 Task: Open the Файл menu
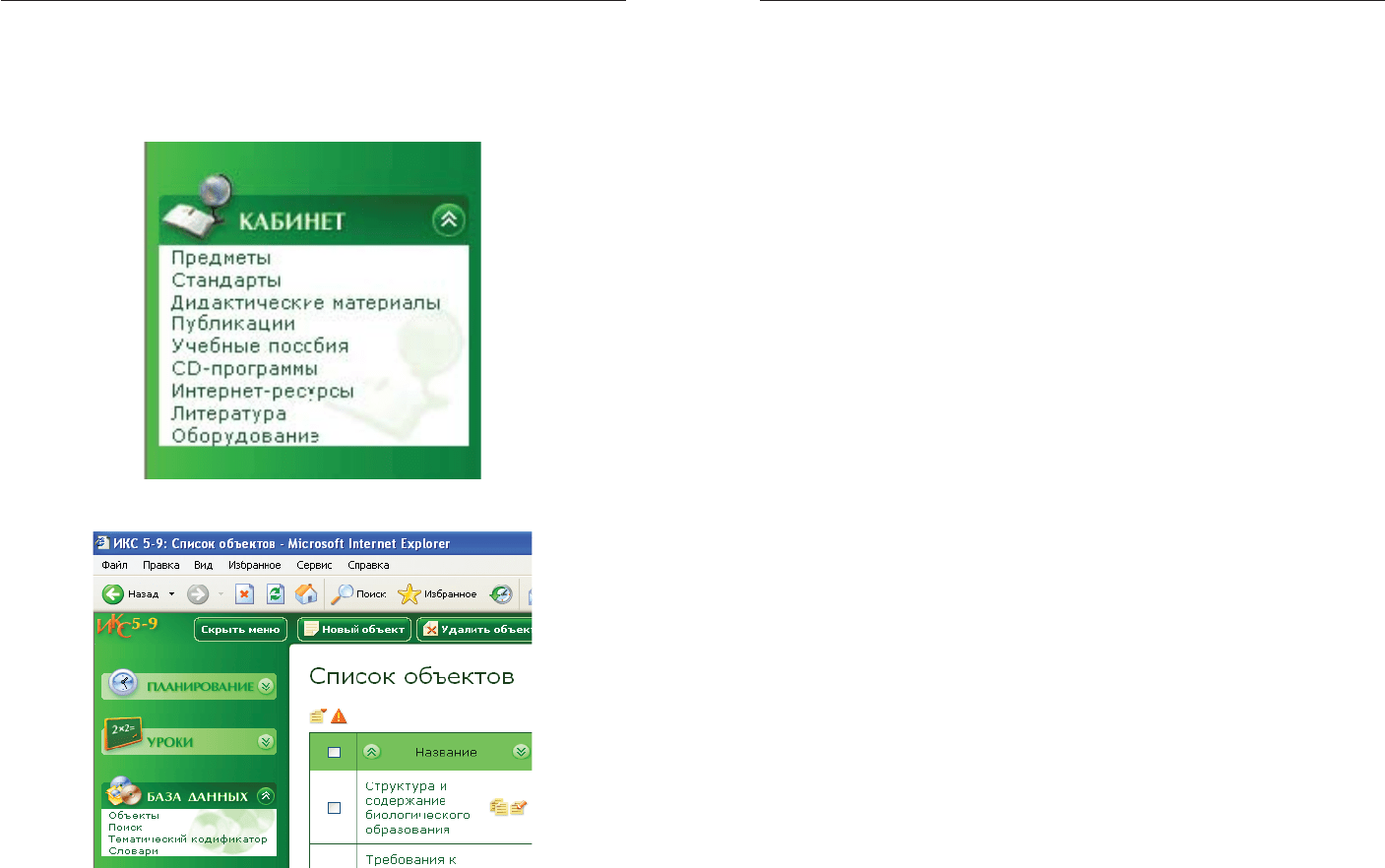[114, 565]
